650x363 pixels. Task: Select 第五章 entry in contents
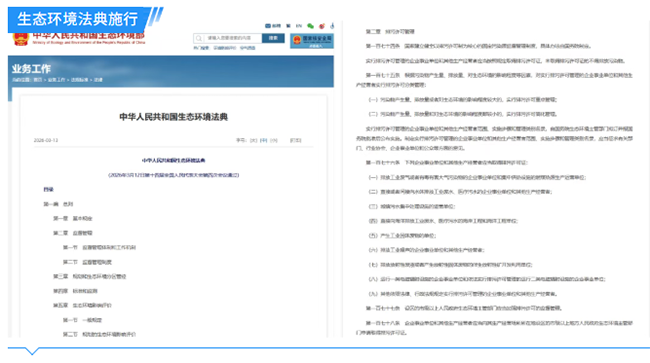tap(82, 305)
